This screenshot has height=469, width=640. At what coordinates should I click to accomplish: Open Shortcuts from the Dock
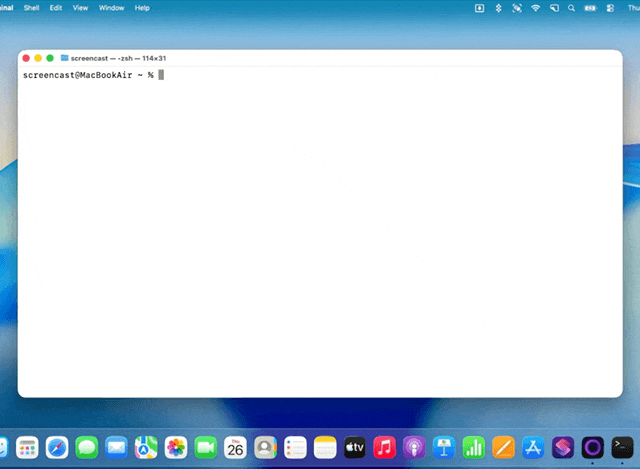563,447
